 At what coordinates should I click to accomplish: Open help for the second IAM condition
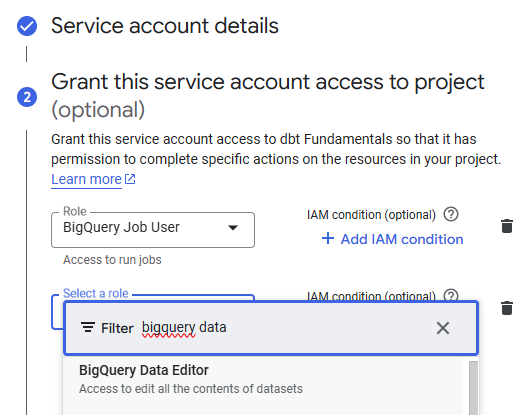pyautogui.click(x=451, y=295)
